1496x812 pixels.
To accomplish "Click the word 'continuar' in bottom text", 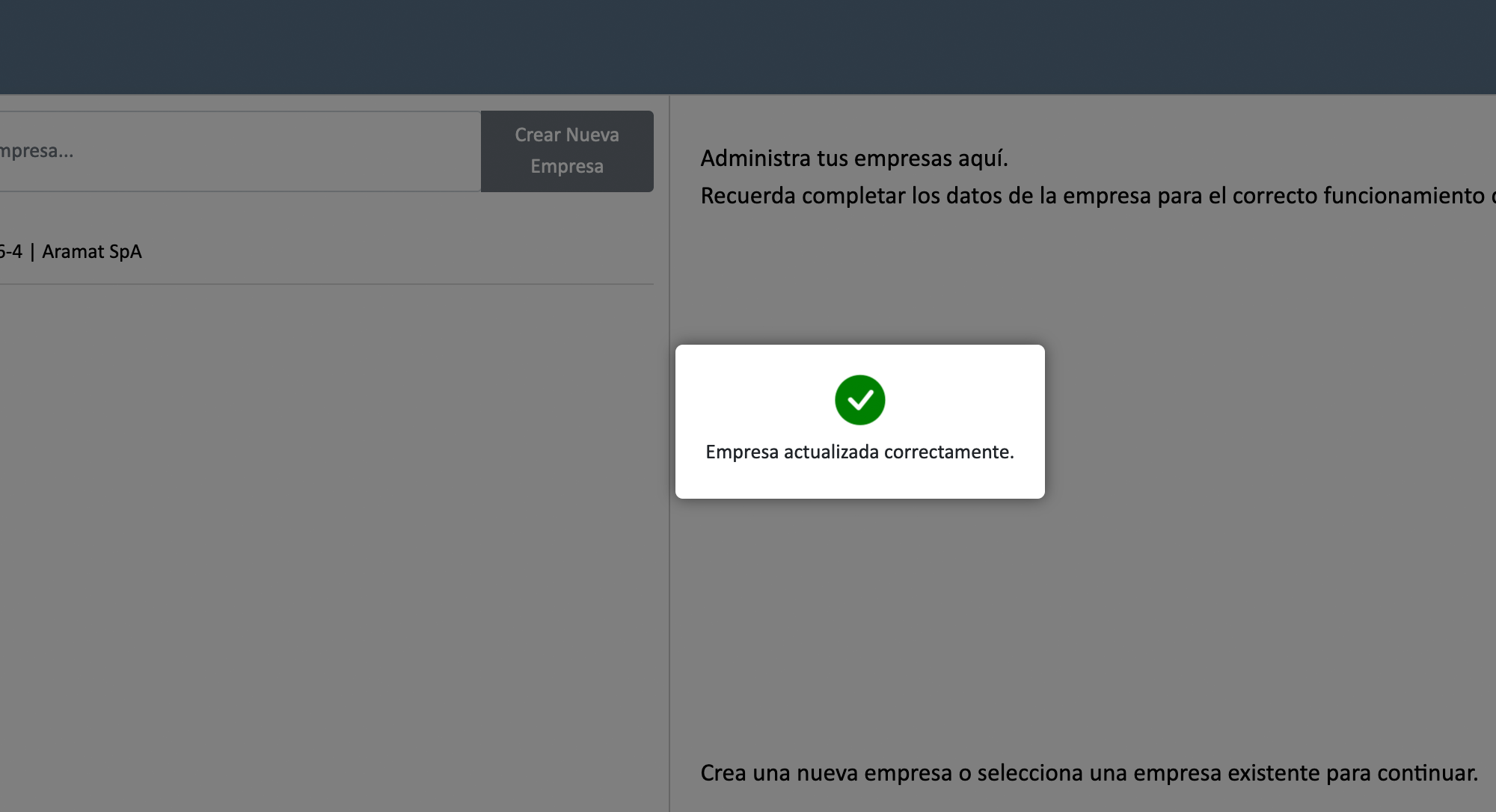I will [x=1426, y=772].
